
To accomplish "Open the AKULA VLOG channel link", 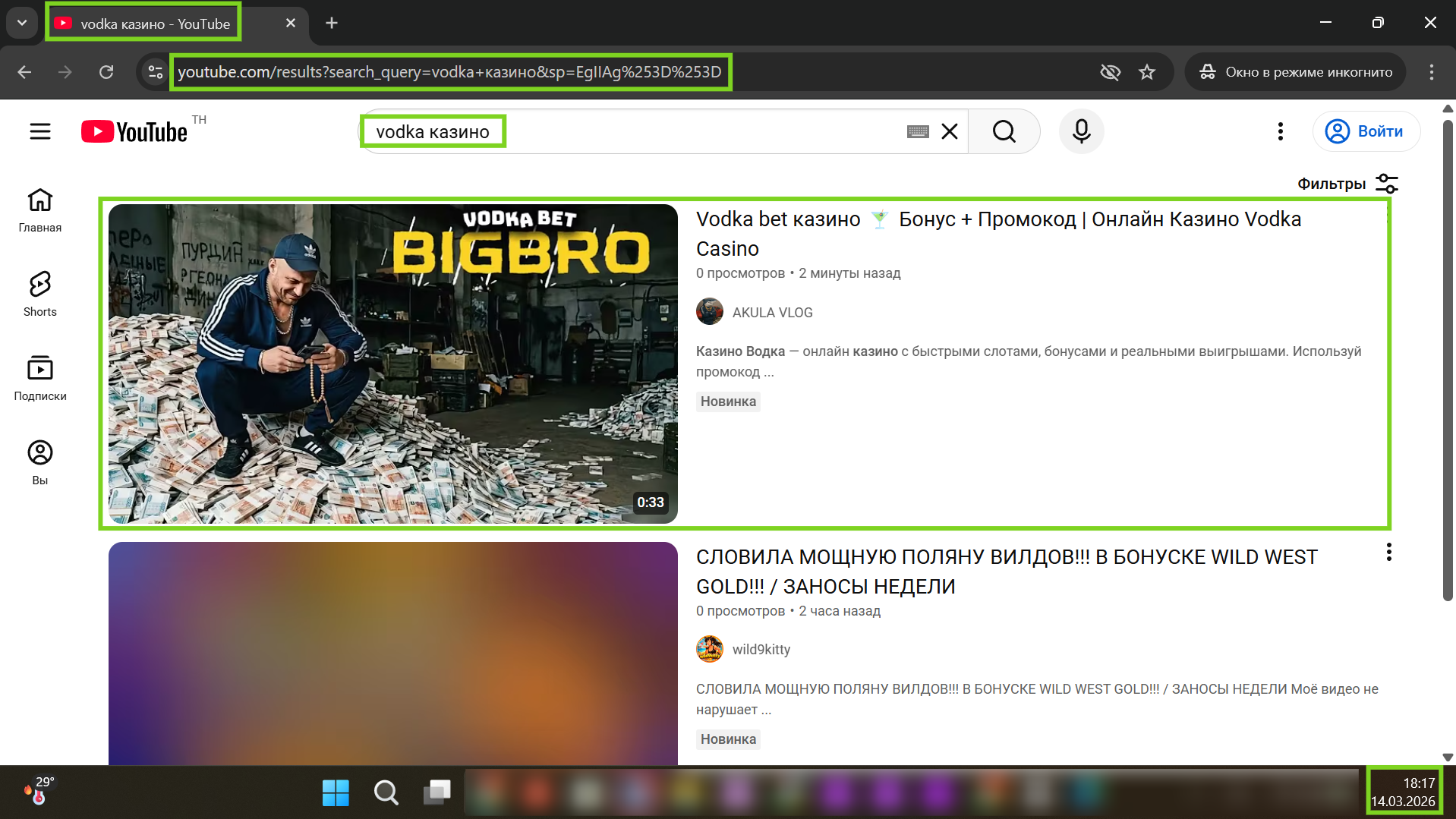I will coord(772,312).
